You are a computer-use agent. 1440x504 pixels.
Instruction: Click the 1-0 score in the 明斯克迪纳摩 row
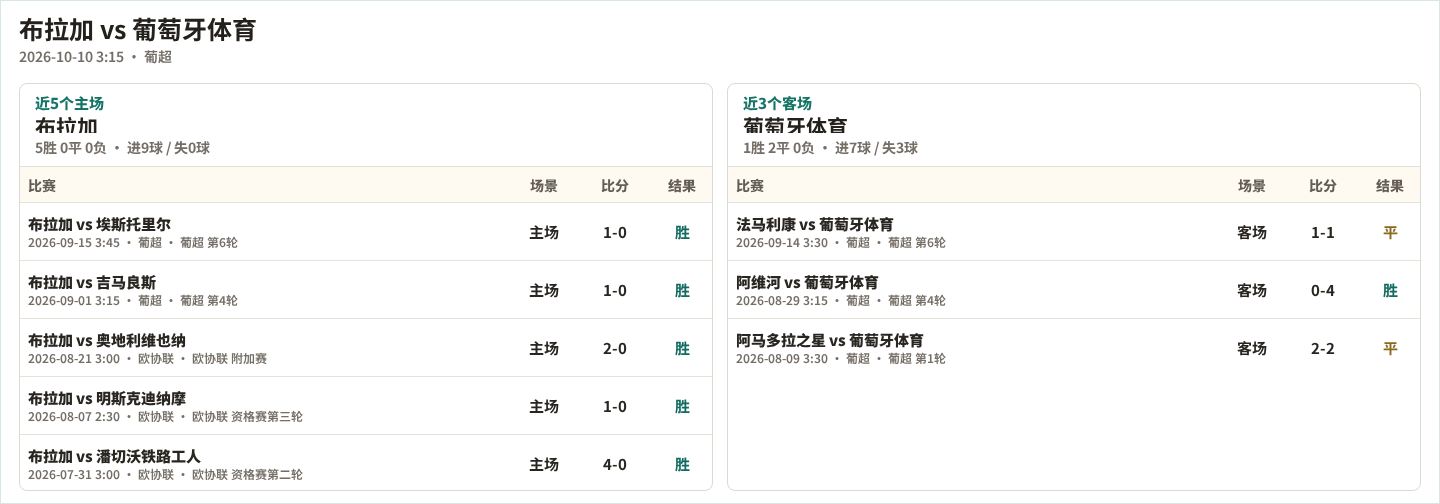(615, 406)
